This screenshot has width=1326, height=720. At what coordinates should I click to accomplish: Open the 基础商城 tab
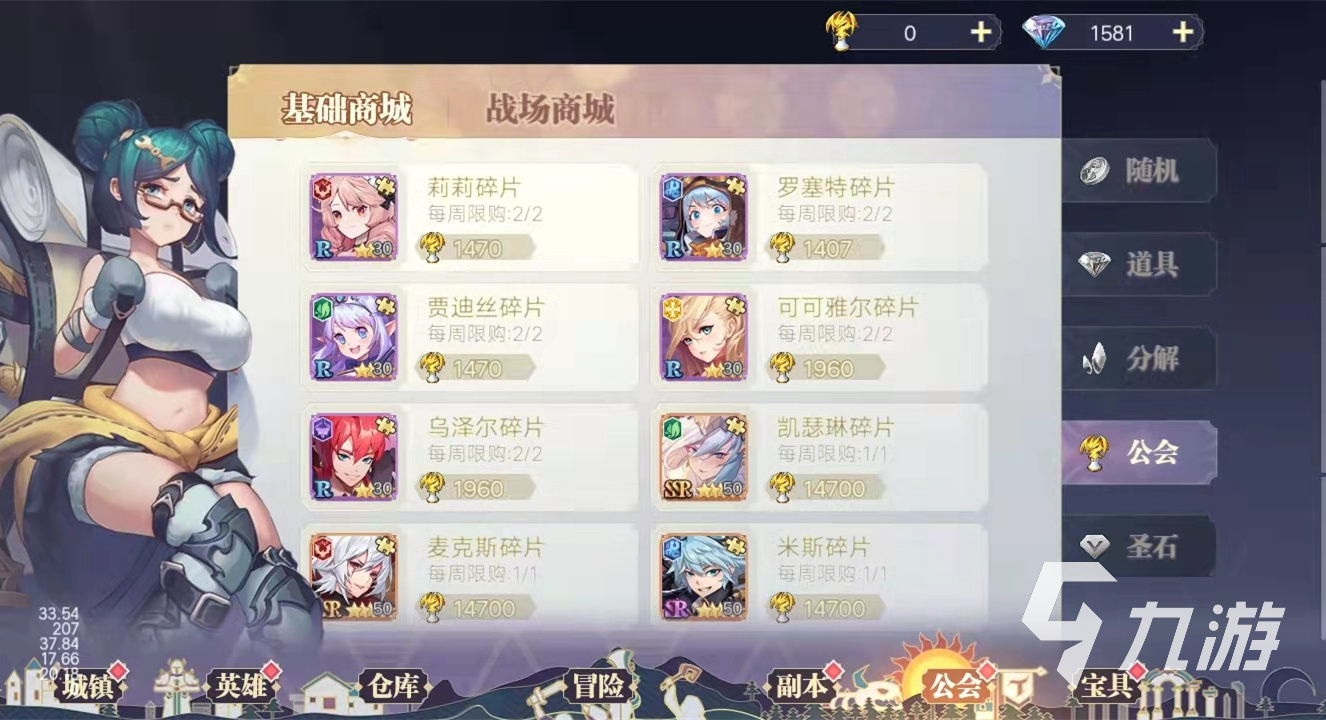[x=346, y=109]
